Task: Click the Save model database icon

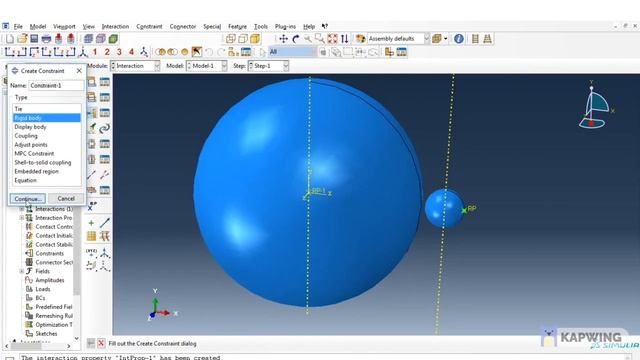Action: click(34, 39)
